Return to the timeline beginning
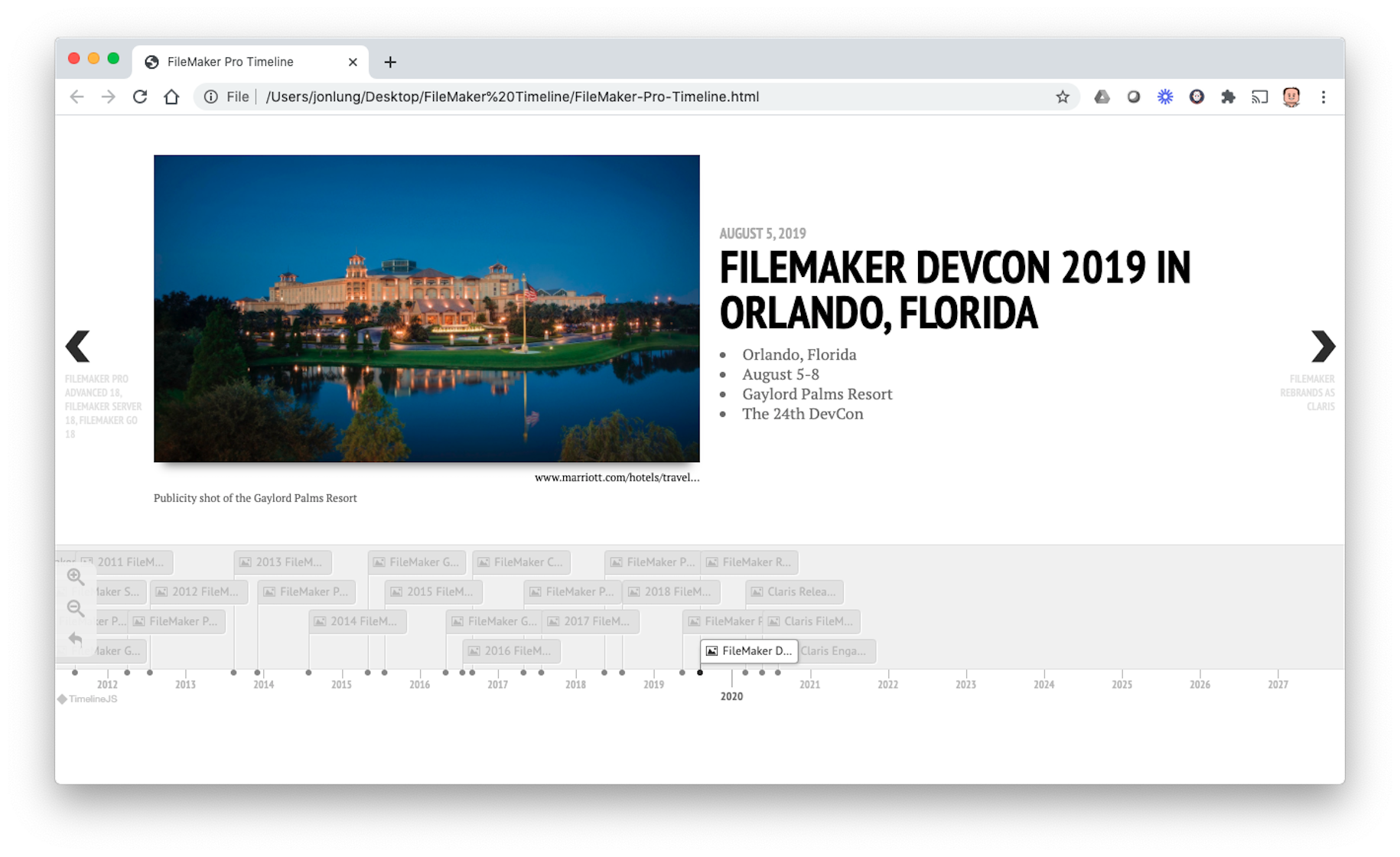The image size is (1400, 857). click(75, 639)
